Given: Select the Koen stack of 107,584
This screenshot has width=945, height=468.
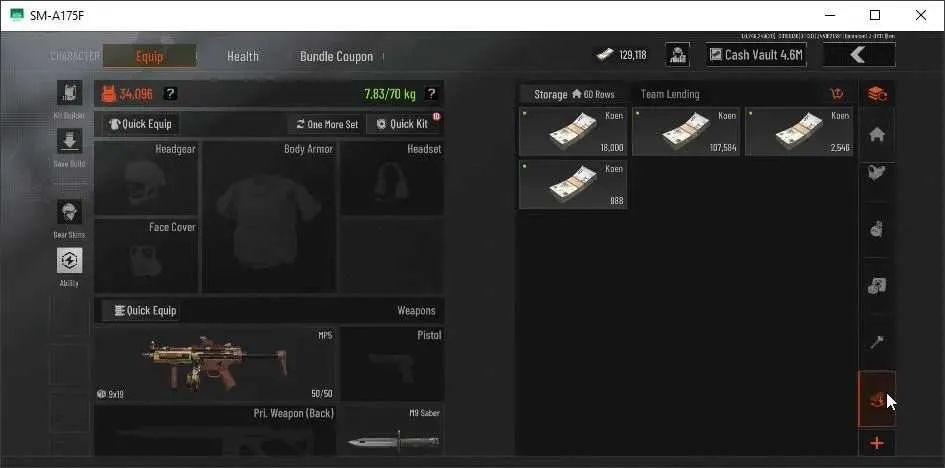Looking at the screenshot, I should click(686, 132).
